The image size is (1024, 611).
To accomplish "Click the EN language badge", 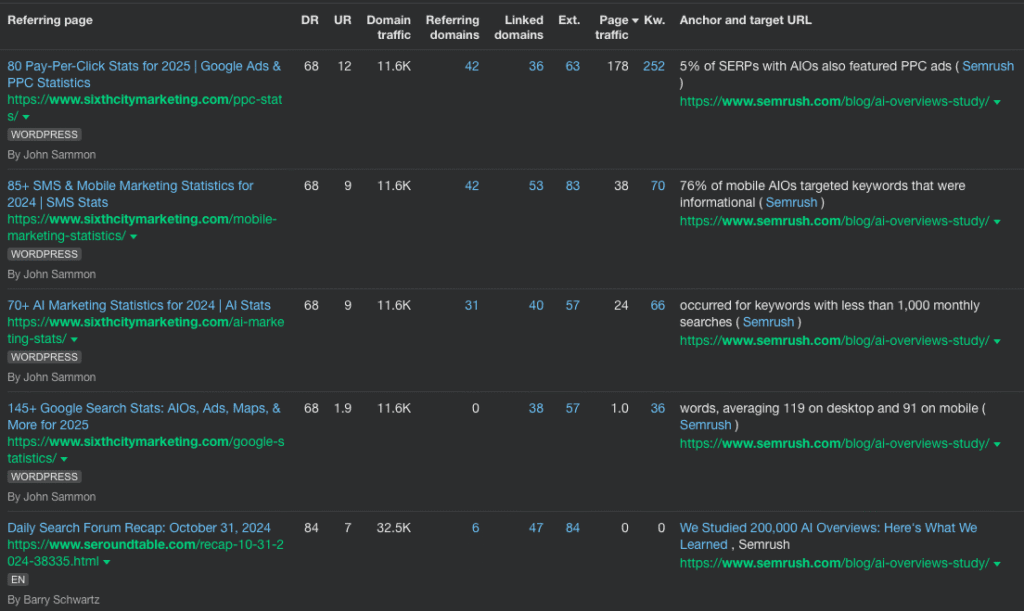I will [x=18, y=580].
